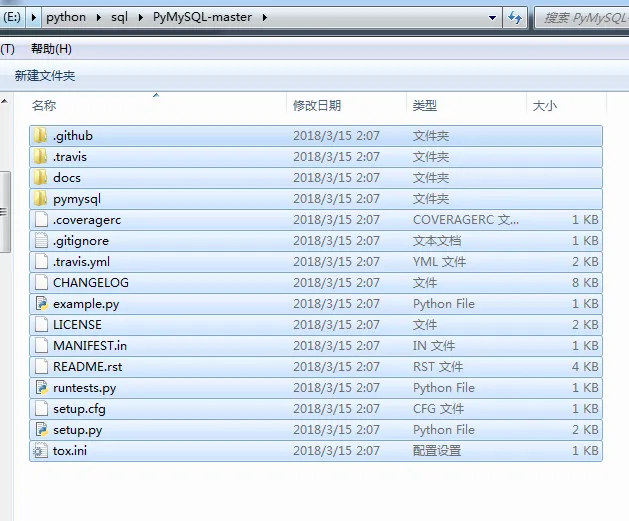Select the file name .gitignore
The image size is (629, 521).
coord(81,241)
